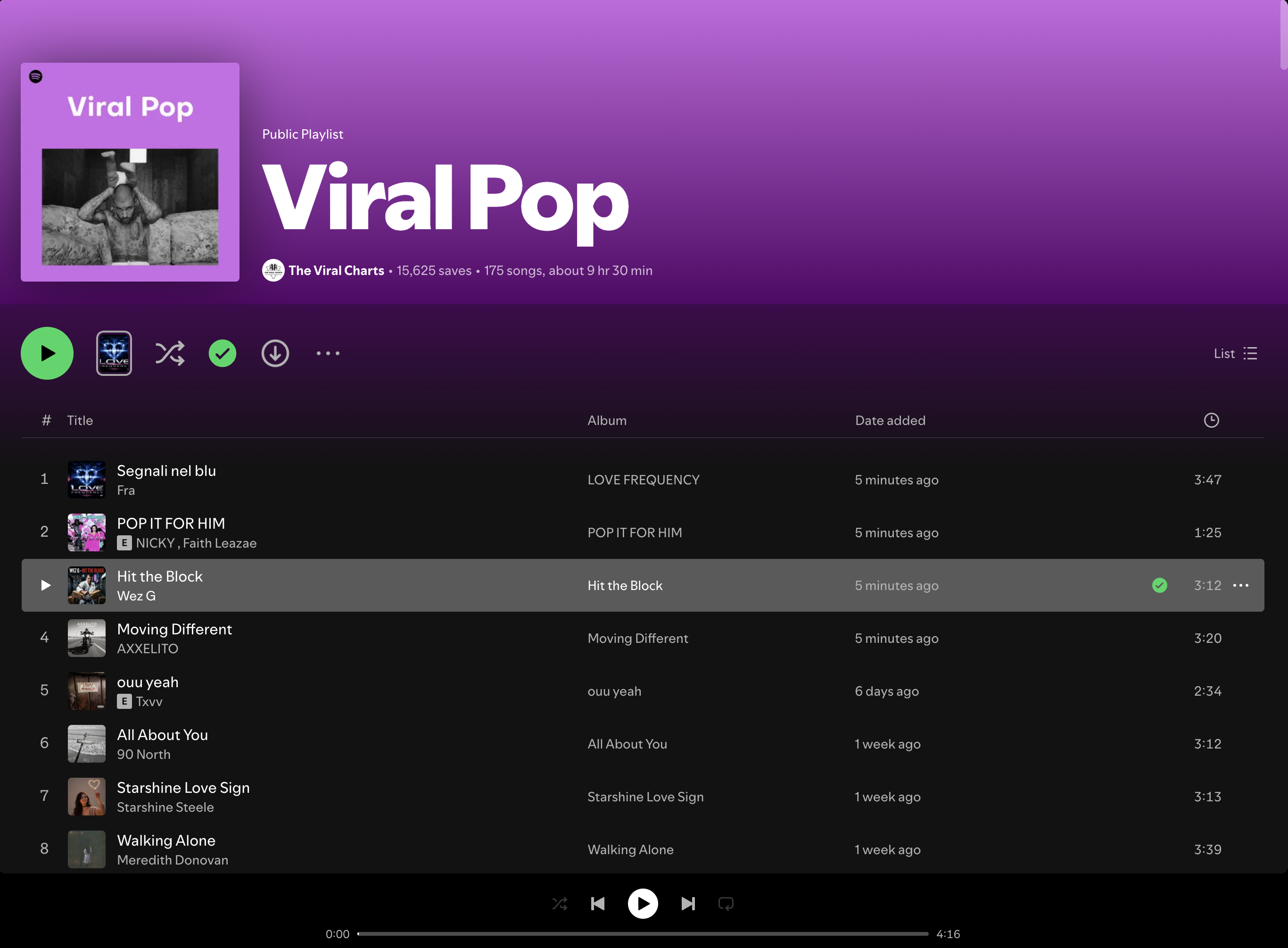Click the Previous track button in player bar
This screenshot has width=1288, height=948.
(597, 904)
